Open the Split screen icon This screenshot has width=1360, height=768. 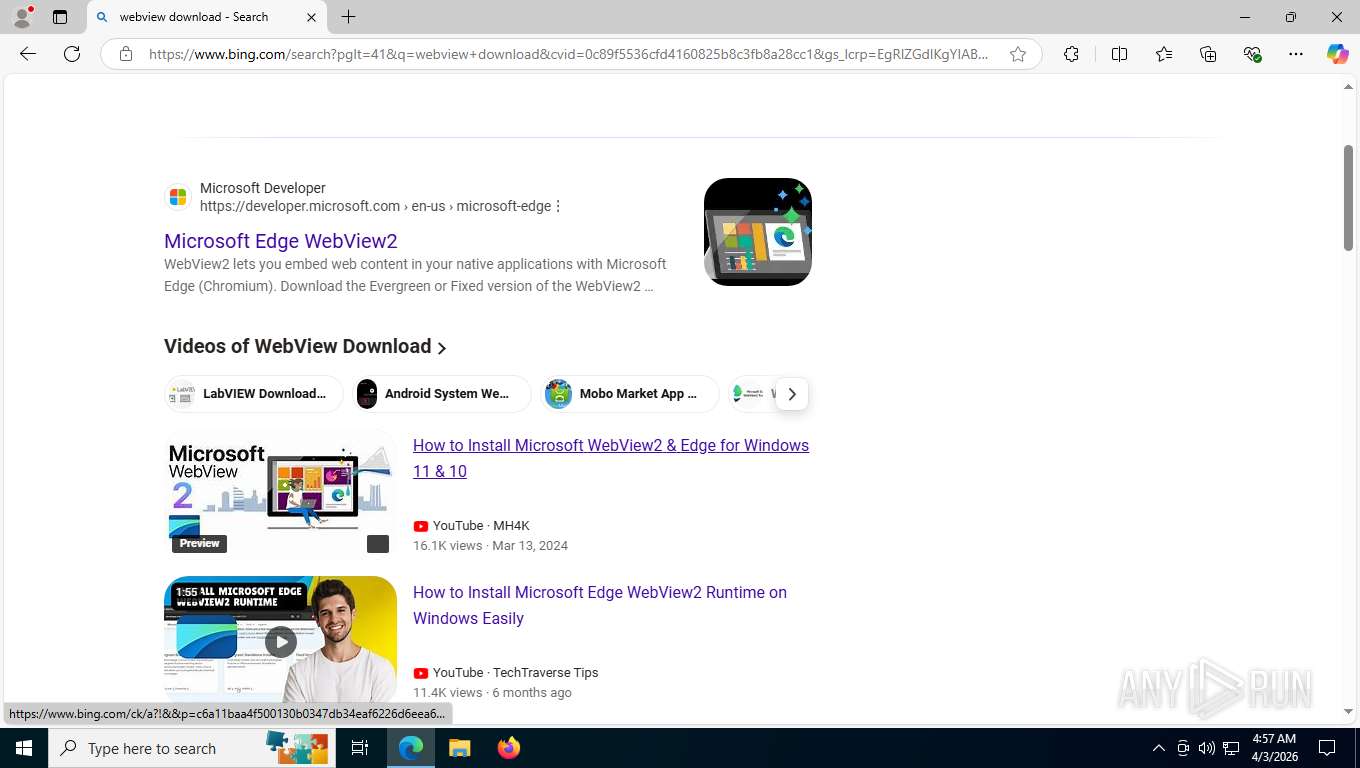[x=1119, y=54]
